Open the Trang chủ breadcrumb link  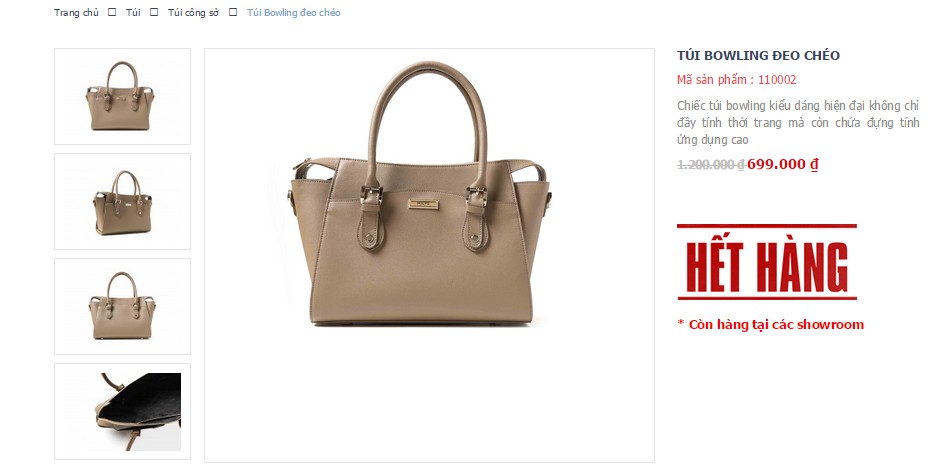77,12
